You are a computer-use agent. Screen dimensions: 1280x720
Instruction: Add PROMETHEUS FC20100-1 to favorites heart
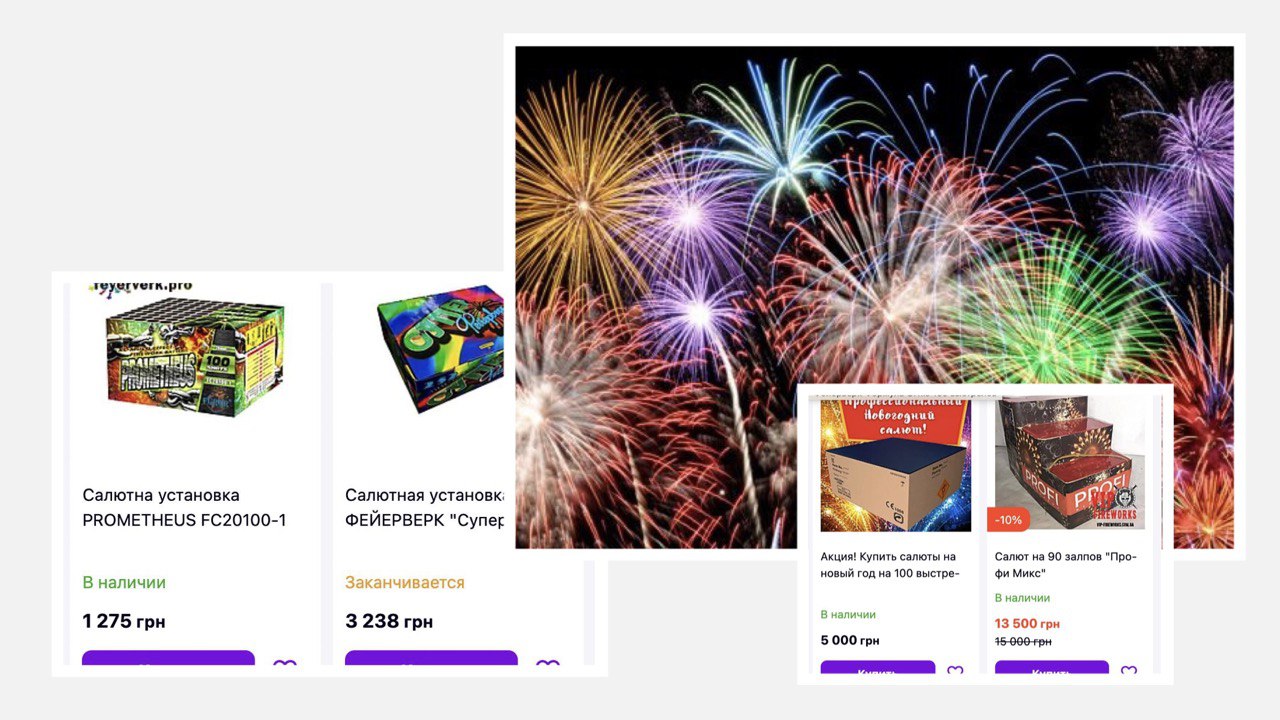coord(285,667)
